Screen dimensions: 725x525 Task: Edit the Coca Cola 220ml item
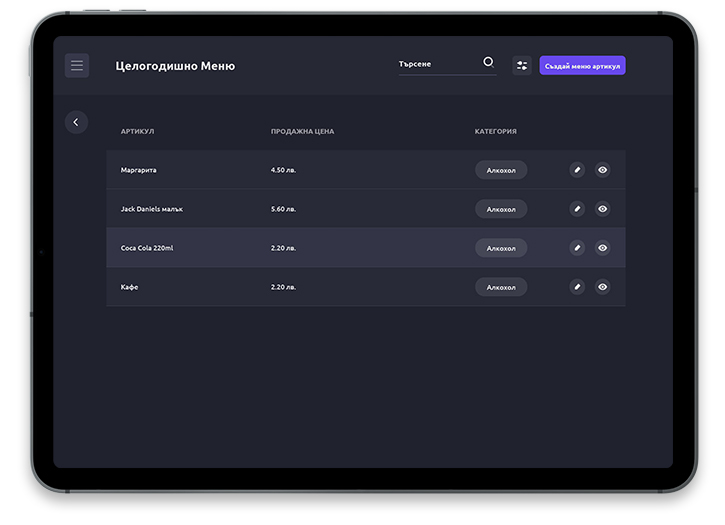[577, 248]
